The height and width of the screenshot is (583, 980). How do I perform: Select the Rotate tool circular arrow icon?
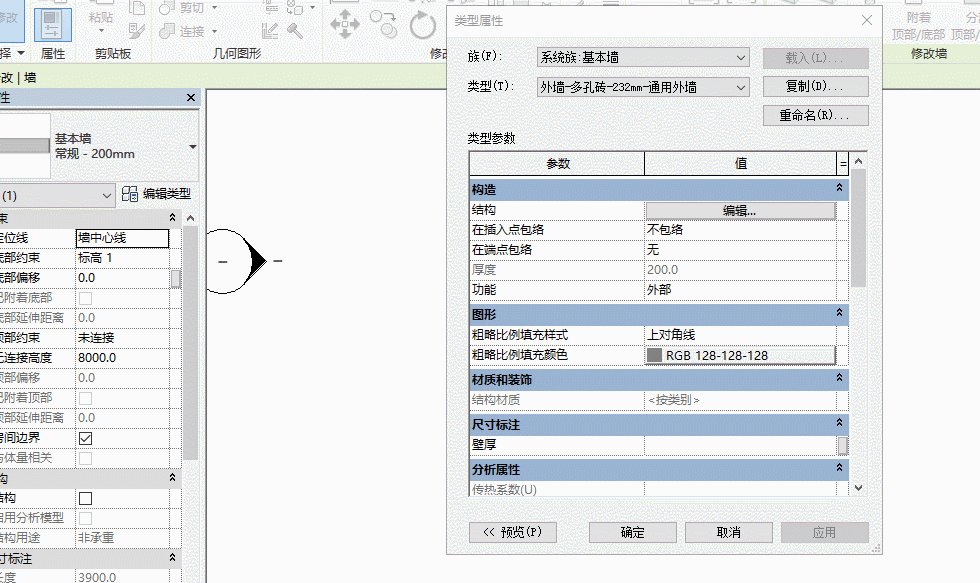(422, 26)
